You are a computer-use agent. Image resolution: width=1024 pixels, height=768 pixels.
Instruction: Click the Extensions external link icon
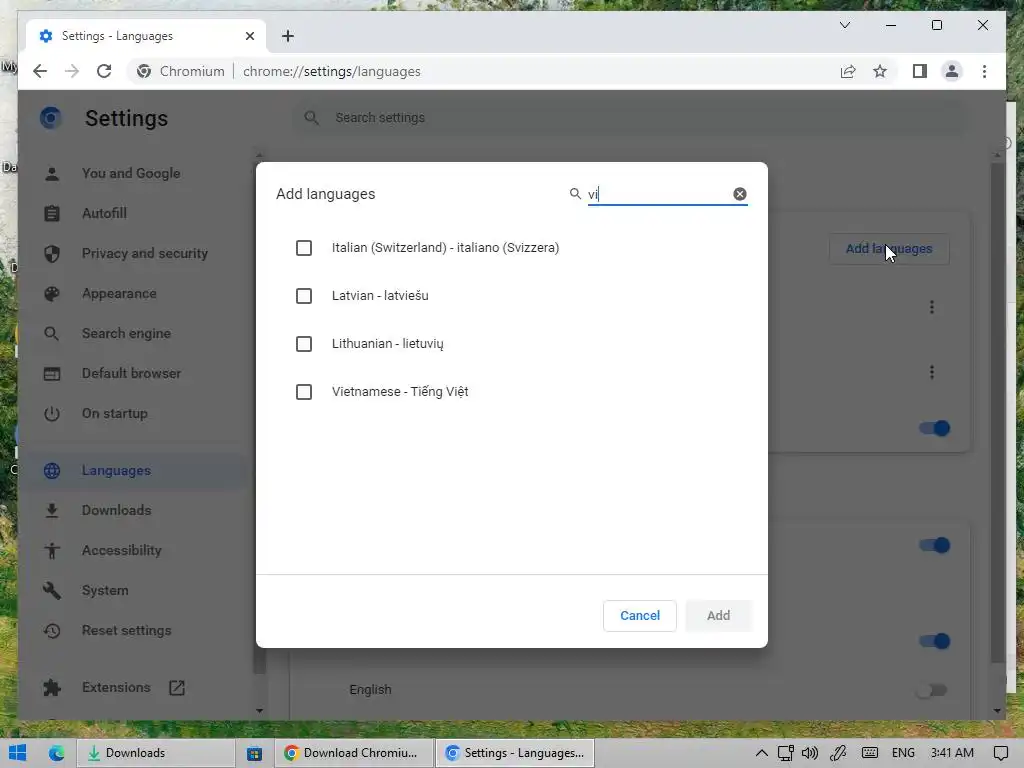(177, 688)
